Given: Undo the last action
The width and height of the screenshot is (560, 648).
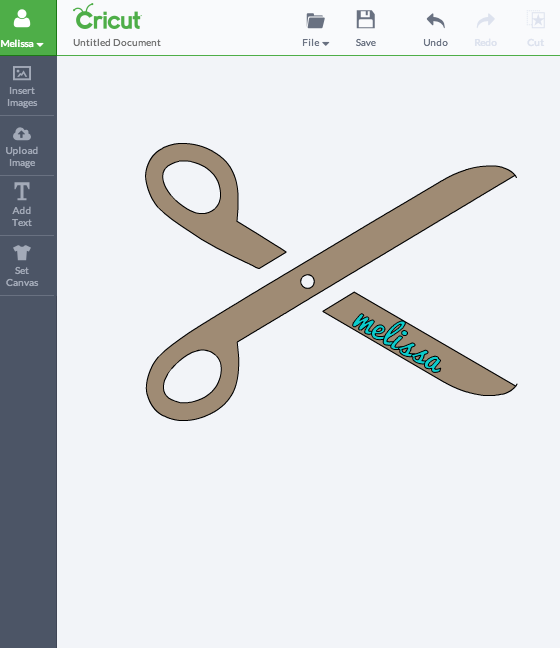Looking at the screenshot, I should click(436, 21).
